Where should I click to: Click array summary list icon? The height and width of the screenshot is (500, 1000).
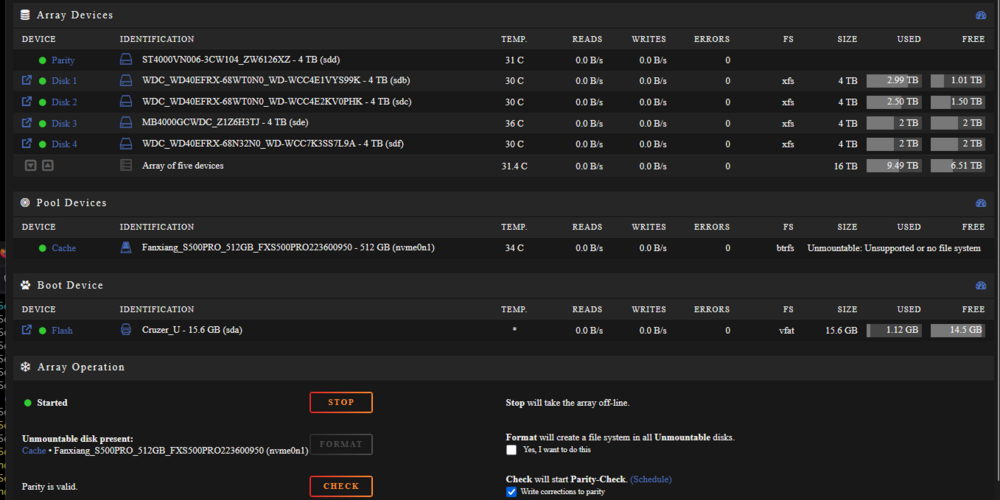[126, 166]
